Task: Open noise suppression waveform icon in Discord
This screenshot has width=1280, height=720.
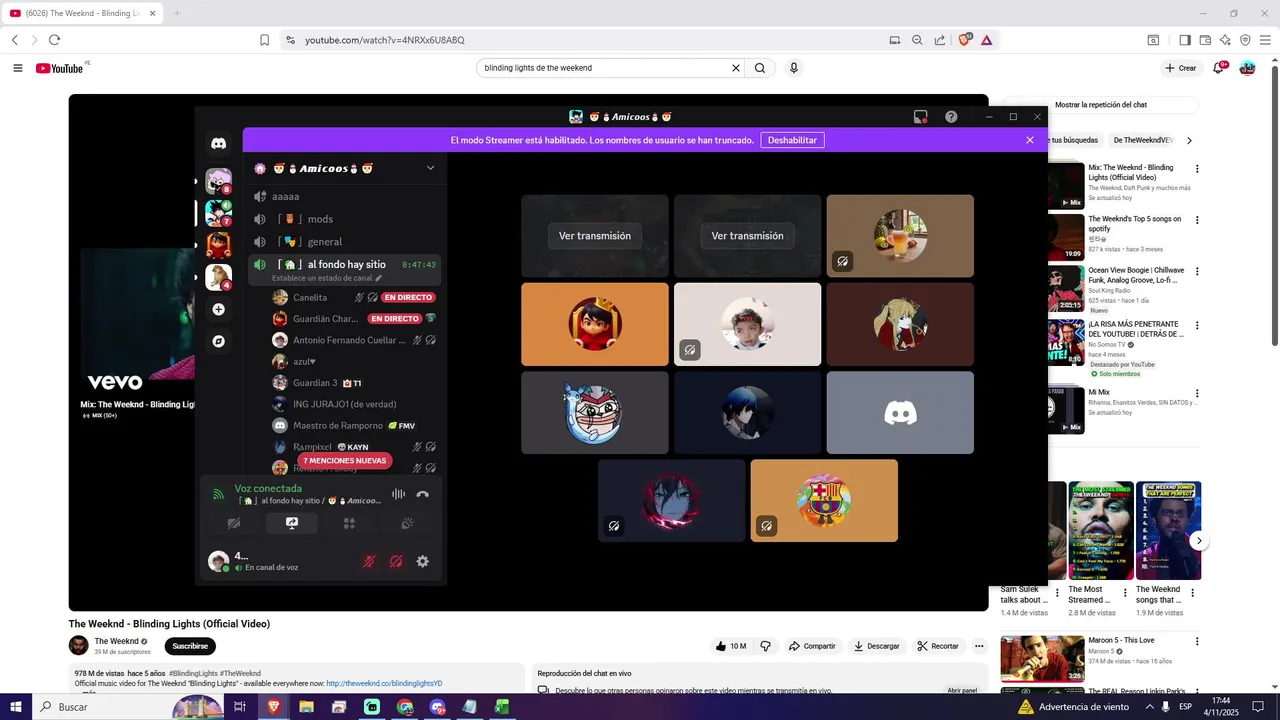Action: 398,494
